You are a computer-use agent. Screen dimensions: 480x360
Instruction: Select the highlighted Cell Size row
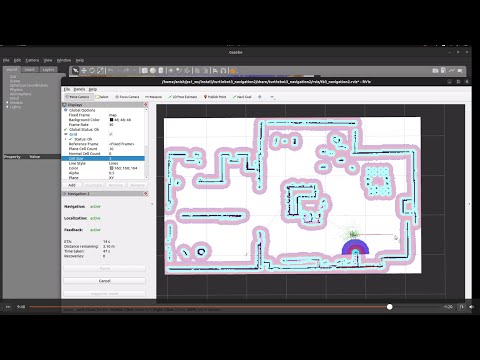click(103, 159)
